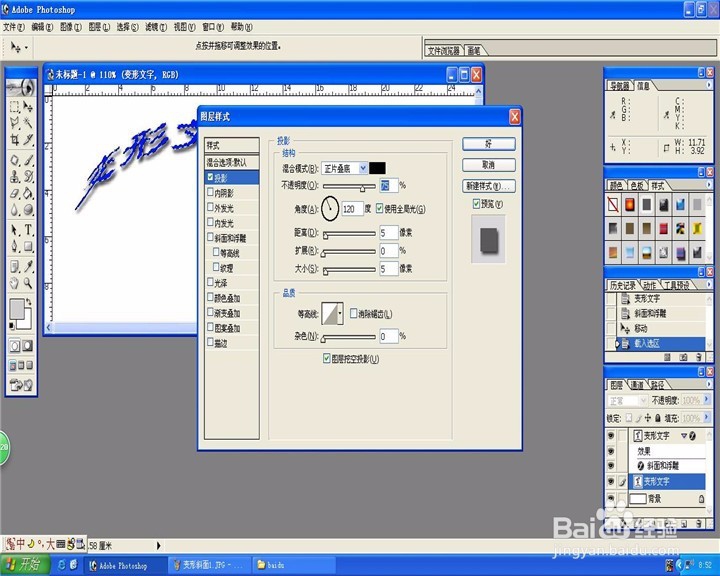Collapse effects of top 变形文字 layer
Image resolution: width=720 pixels, height=576 pixels.
[684, 435]
